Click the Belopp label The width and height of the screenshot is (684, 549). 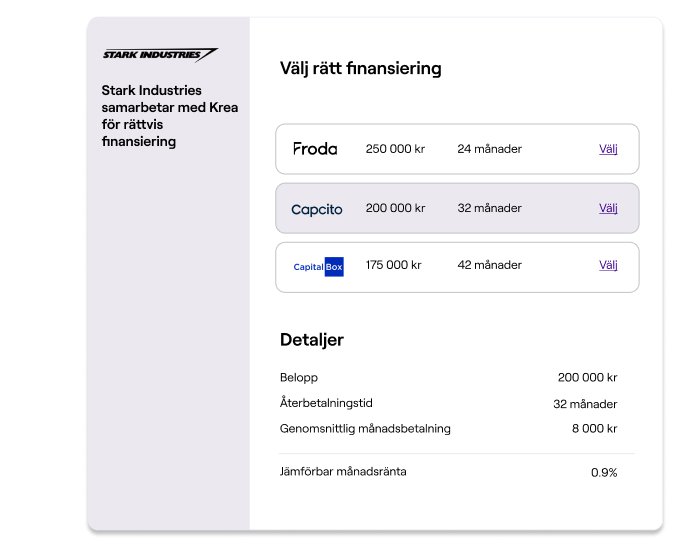point(299,378)
